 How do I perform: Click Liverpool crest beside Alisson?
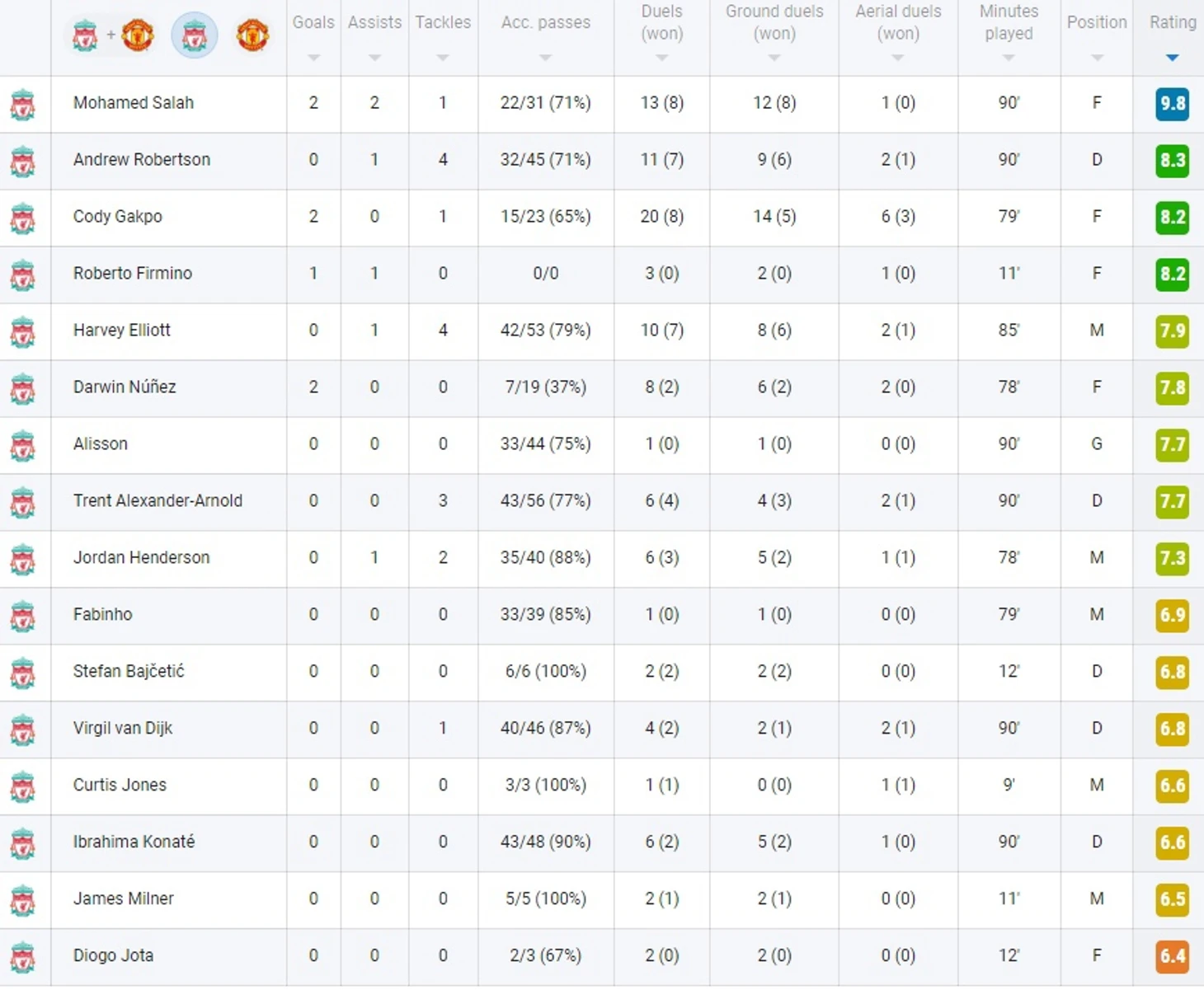[x=23, y=446]
